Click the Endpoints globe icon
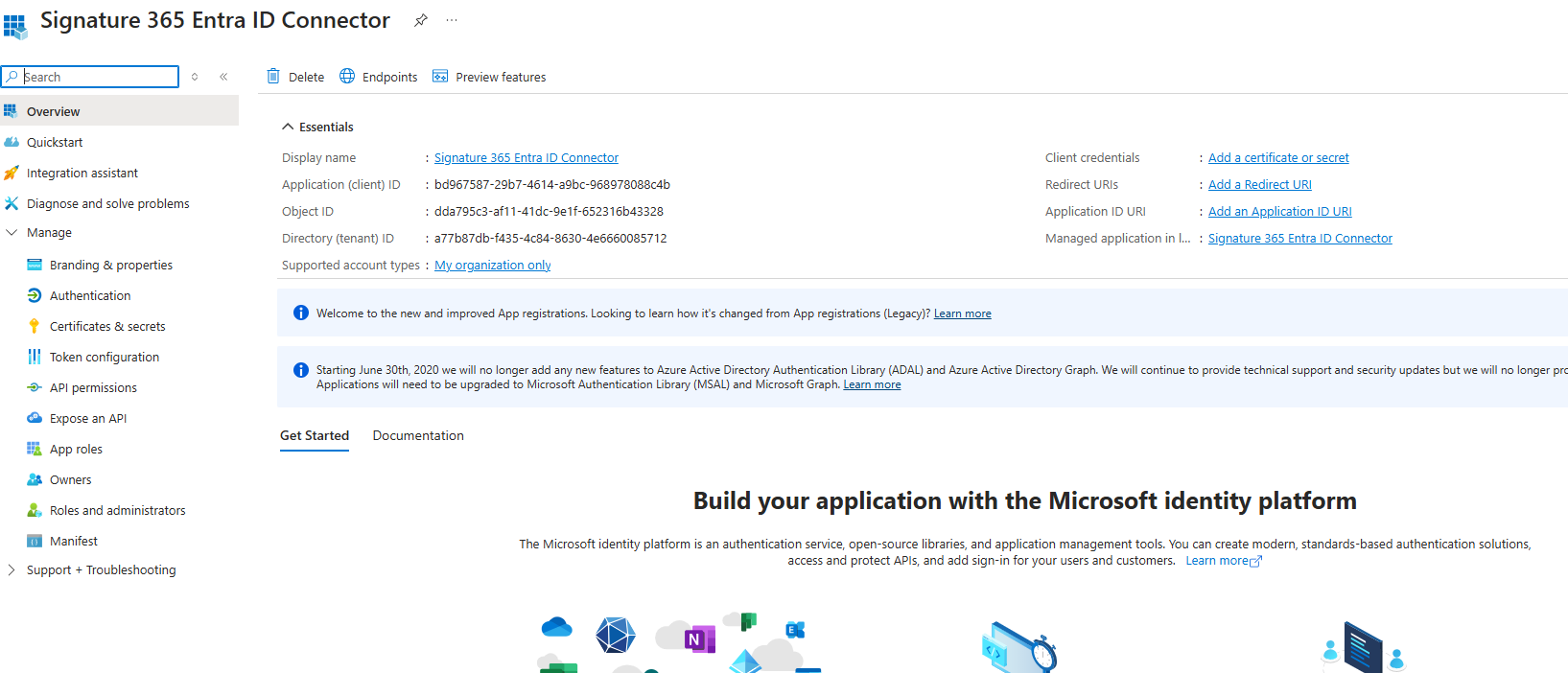This screenshot has height=673, width=1568. pyautogui.click(x=347, y=76)
